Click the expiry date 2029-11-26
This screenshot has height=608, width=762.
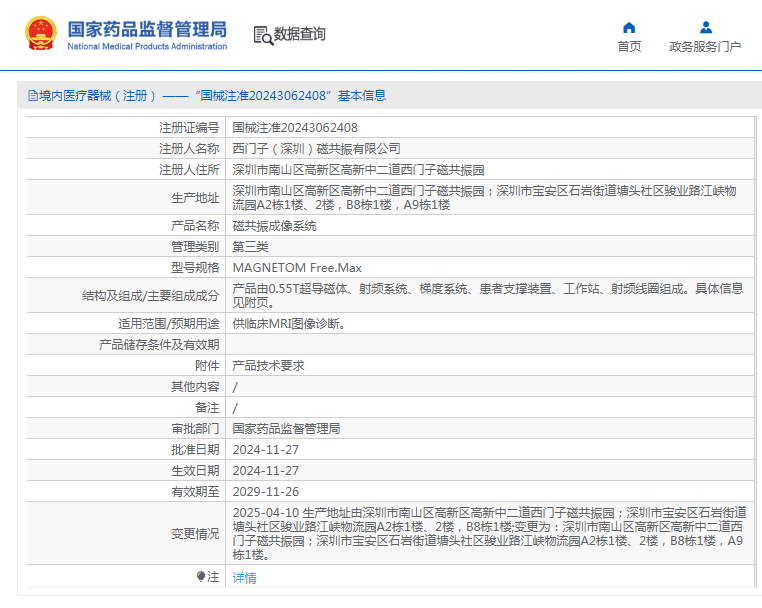[x=265, y=492]
